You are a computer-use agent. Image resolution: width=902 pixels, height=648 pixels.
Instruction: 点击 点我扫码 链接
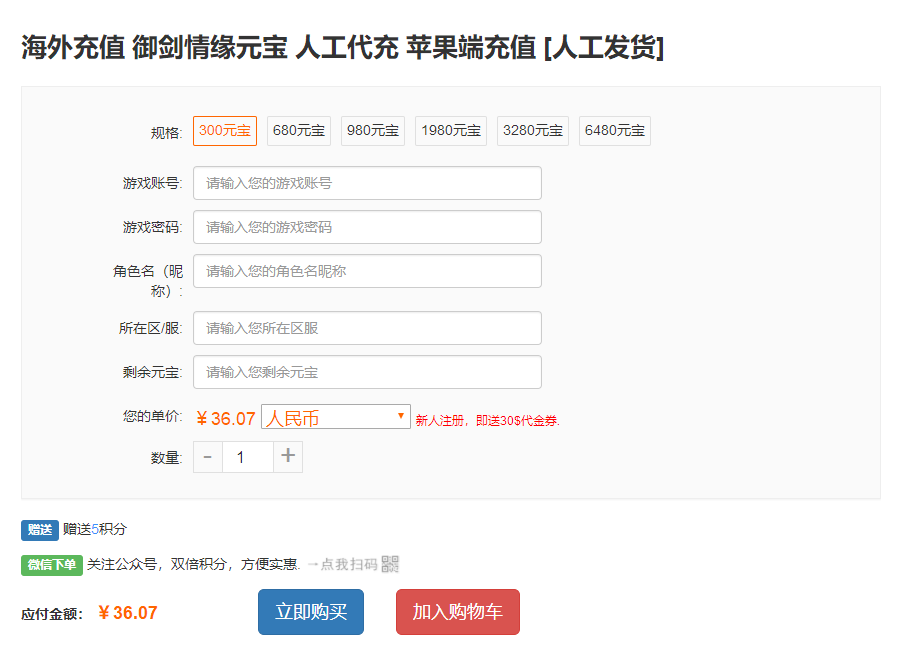point(352,564)
